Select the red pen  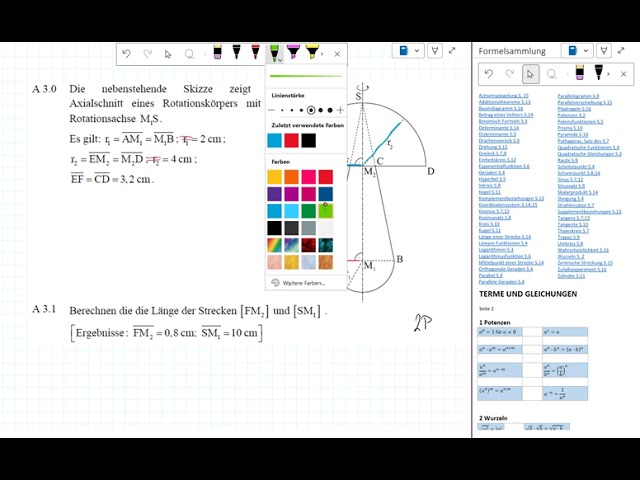pos(256,52)
